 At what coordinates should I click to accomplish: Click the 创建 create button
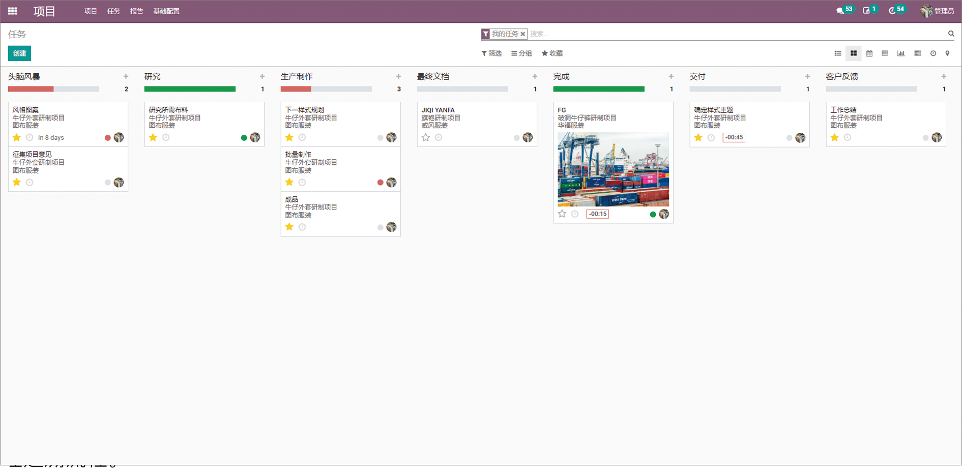tap(19, 53)
